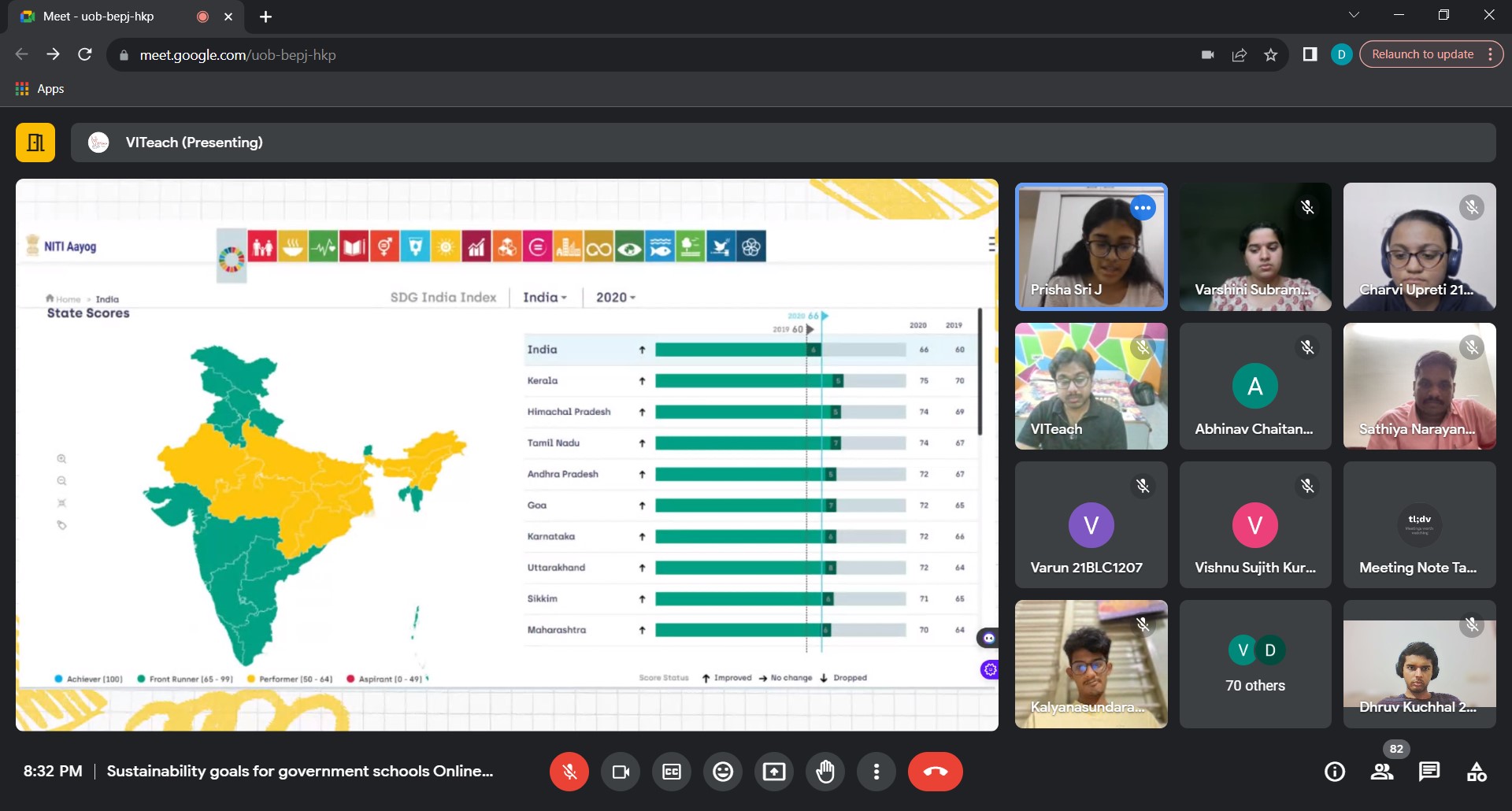
Task: Bookmark this page with star icon
Action: 1270,54
